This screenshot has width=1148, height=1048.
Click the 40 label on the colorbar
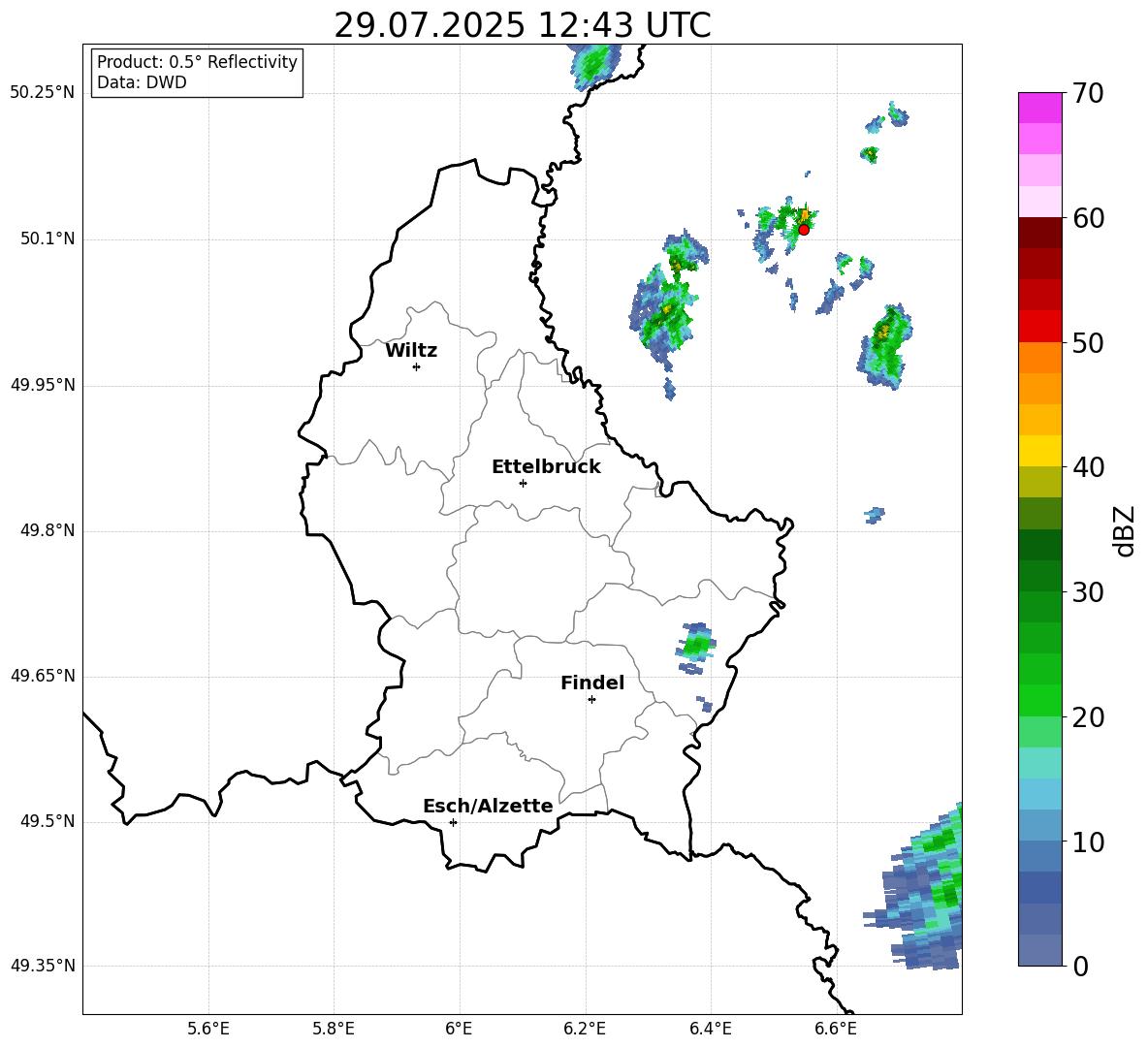[x=1088, y=467]
